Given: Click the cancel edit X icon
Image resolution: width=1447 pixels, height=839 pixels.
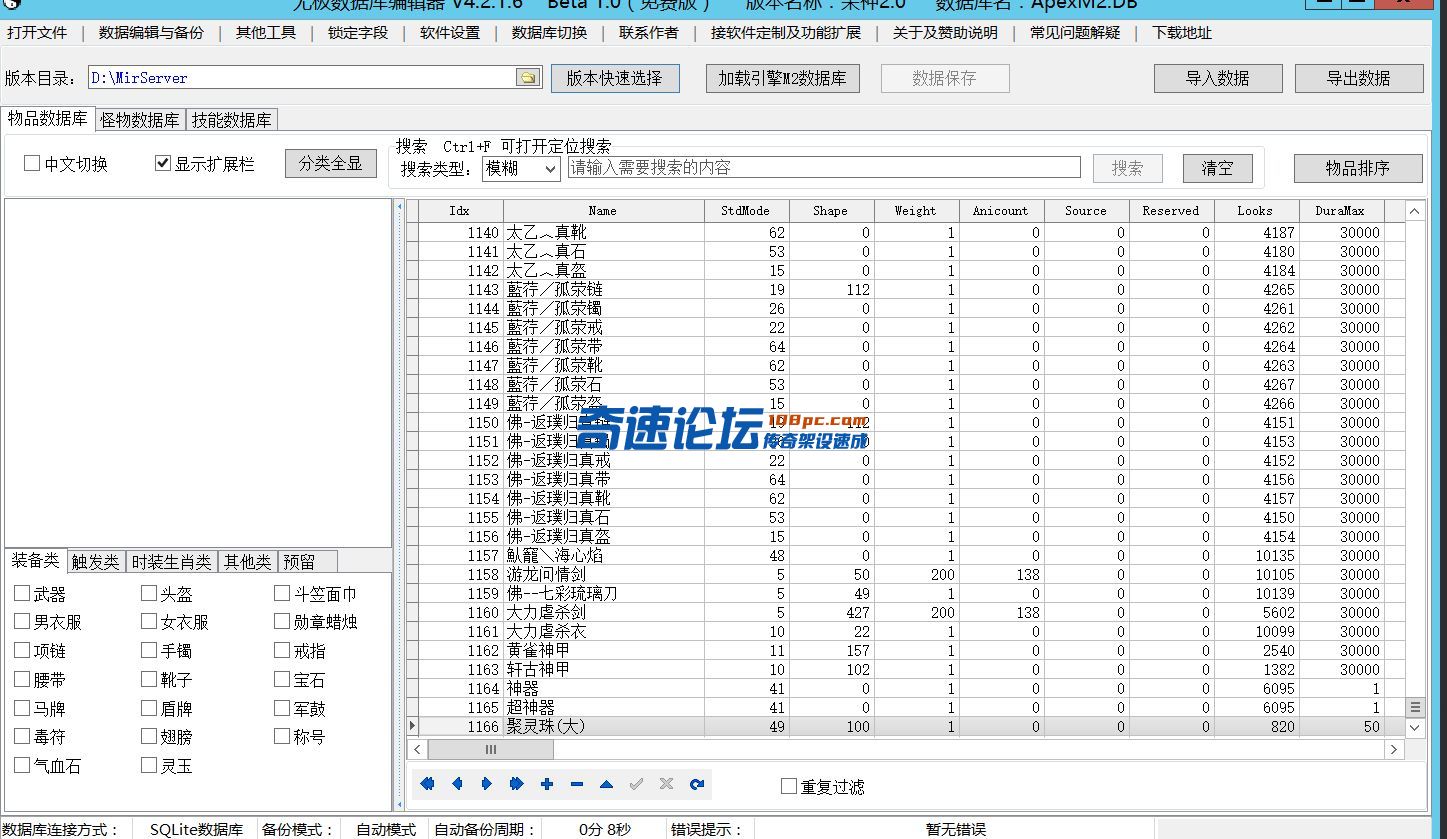Looking at the screenshot, I should [666, 784].
